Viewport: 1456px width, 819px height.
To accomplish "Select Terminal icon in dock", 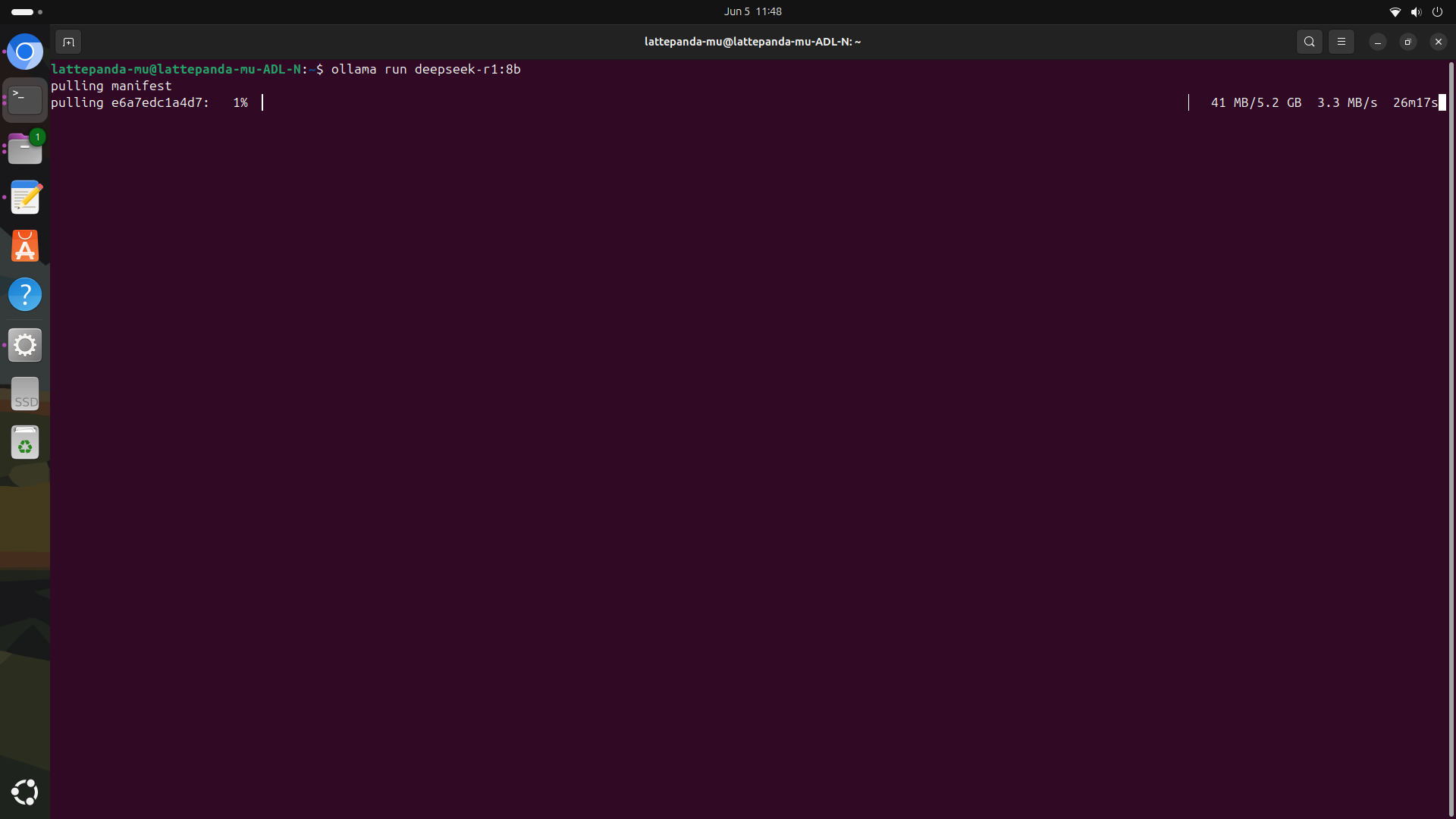I will coord(25,100).
